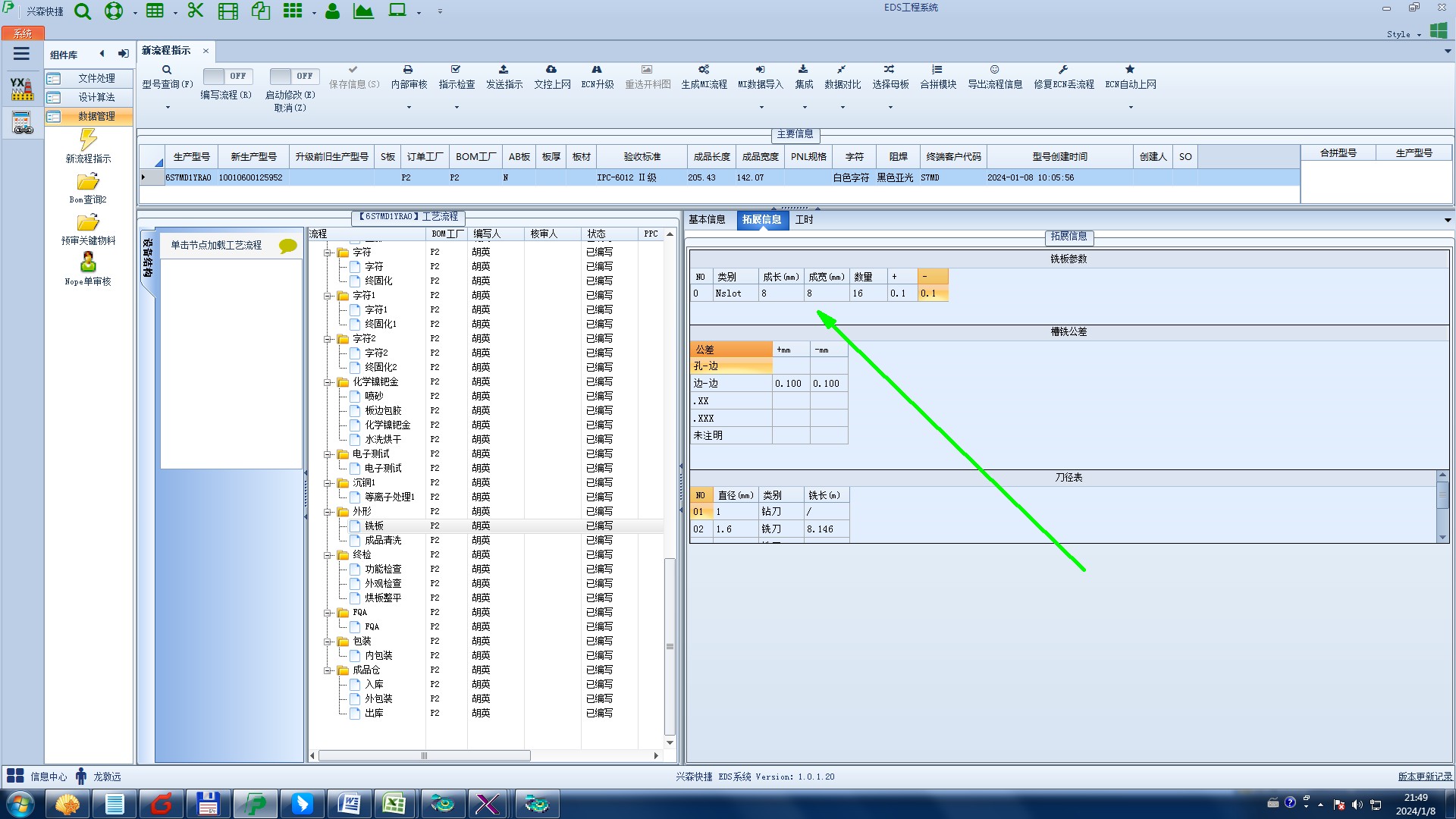This screenshot has width=1456, height=819.
Task: Collapse the 终检 tree folder
Action: click(x=328, y=555)
